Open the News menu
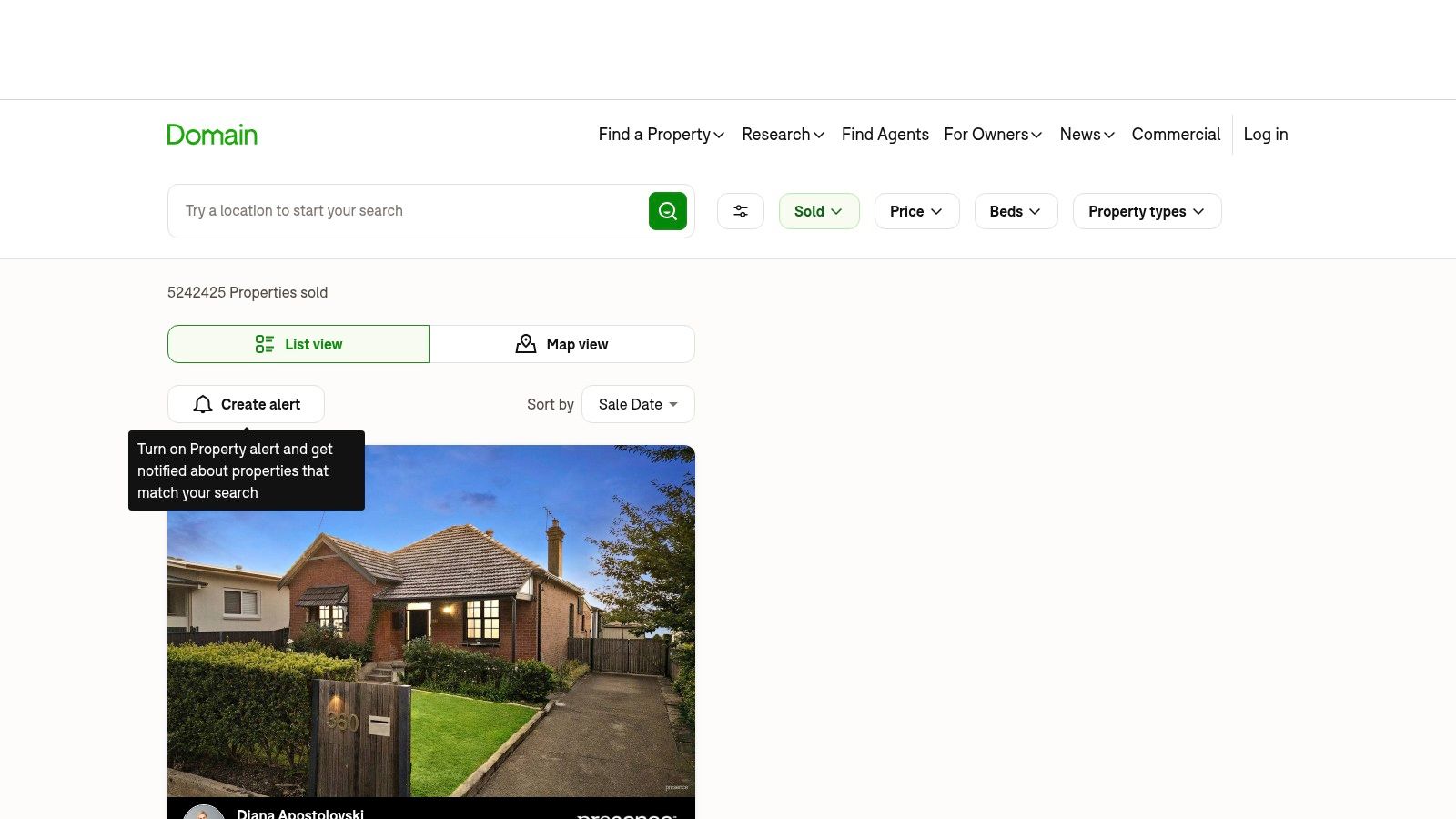This screenshot has width=1456, height=819. tap(1086, 134)
